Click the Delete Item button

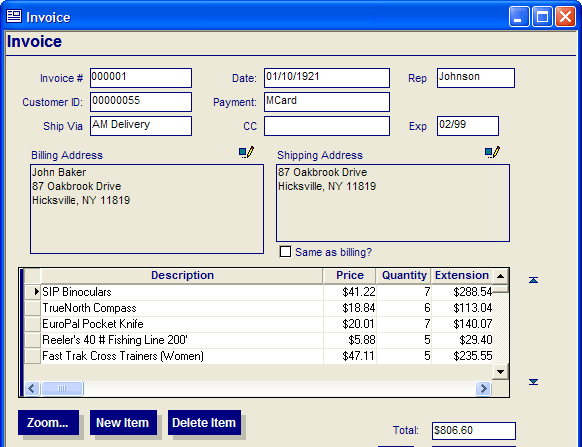pyautogui.click(x=204, y=422)
